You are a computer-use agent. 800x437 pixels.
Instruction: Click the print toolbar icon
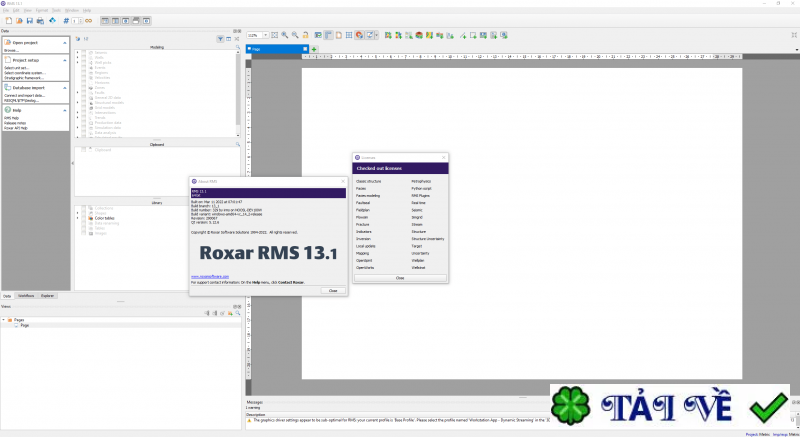click(40, 21)
